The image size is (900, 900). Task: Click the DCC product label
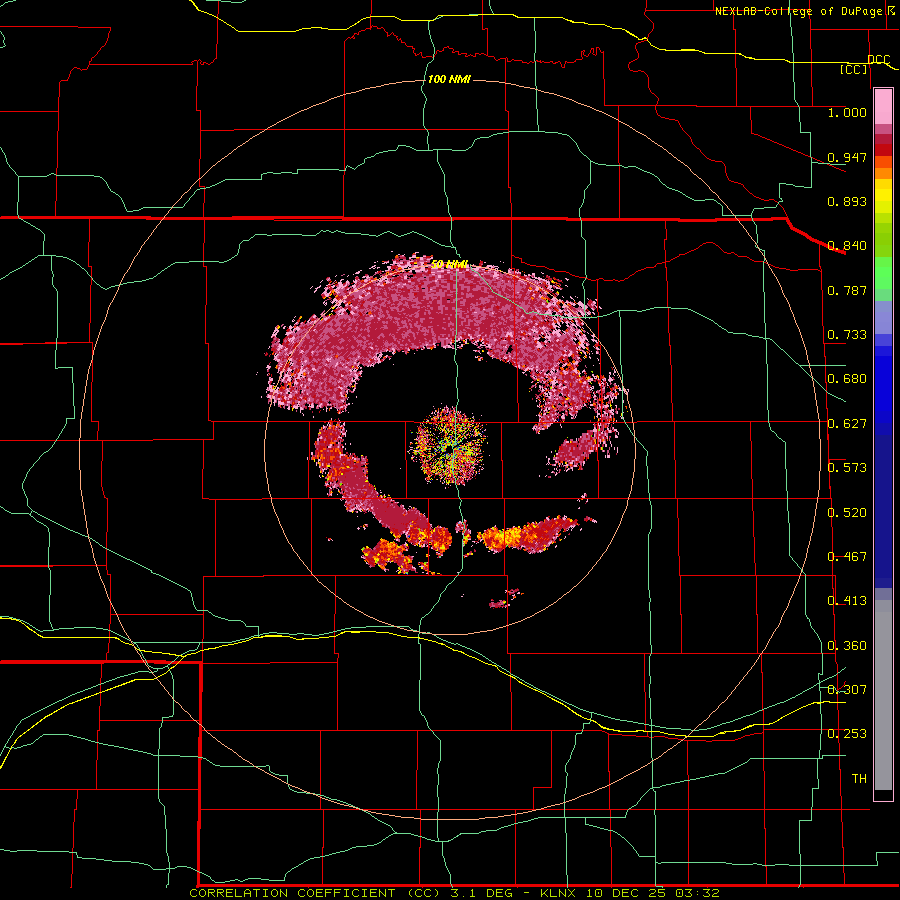(879, 60)
